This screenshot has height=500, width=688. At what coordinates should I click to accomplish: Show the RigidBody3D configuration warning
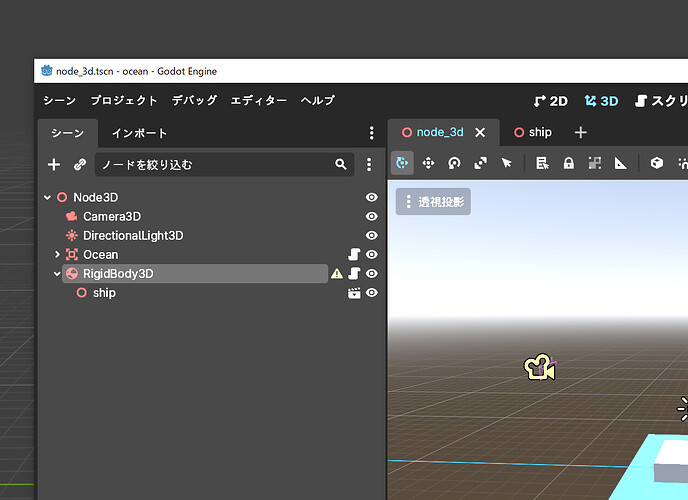click(x=337, y=274)
